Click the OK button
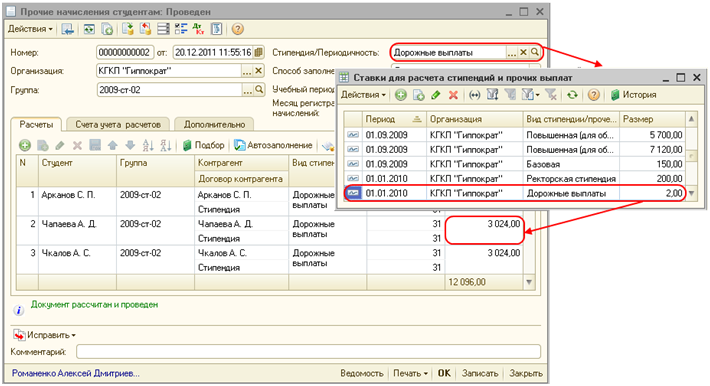 tap(444, 373)
